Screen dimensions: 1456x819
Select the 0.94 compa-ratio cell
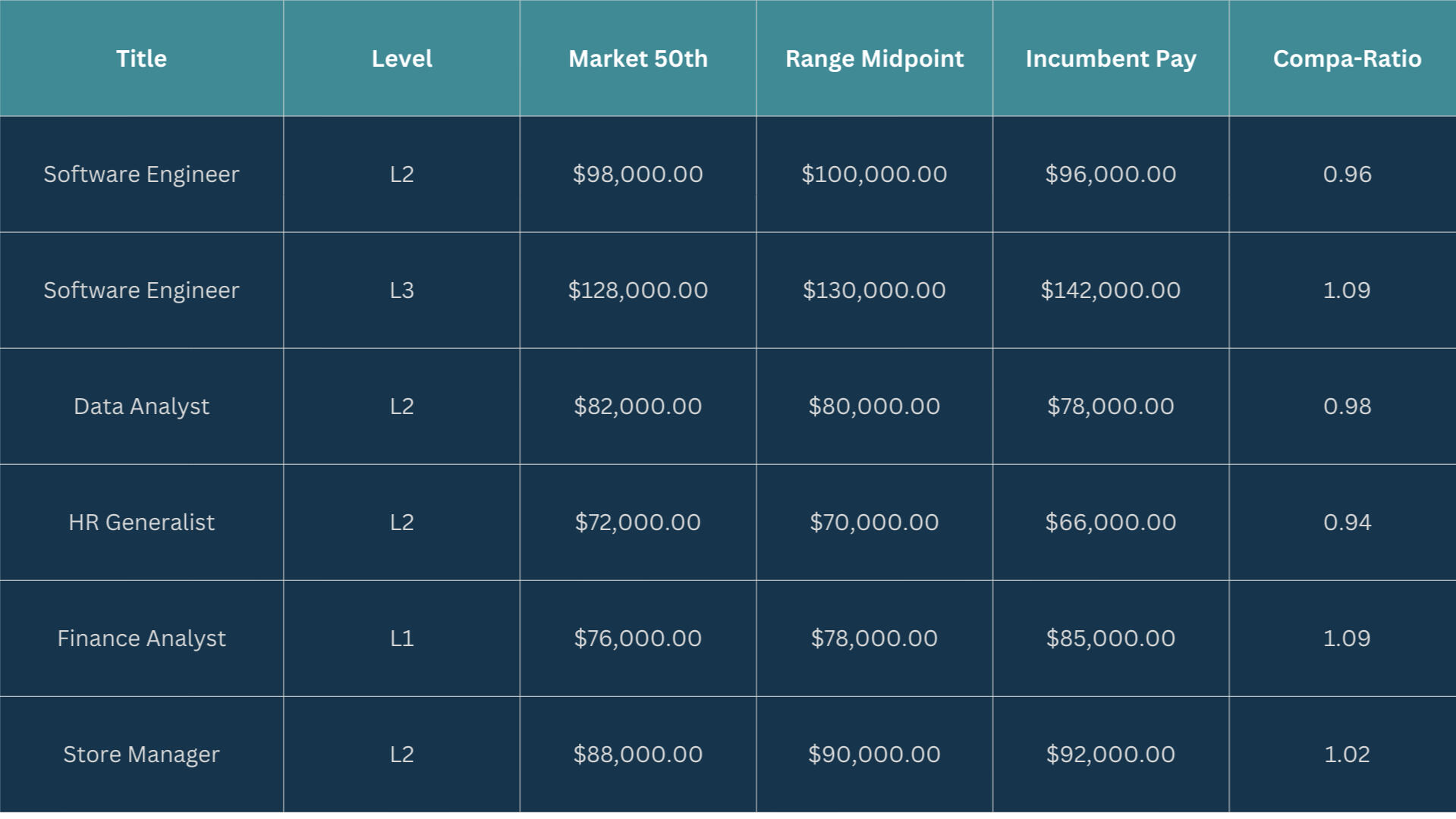click(x=1347, y=522)
